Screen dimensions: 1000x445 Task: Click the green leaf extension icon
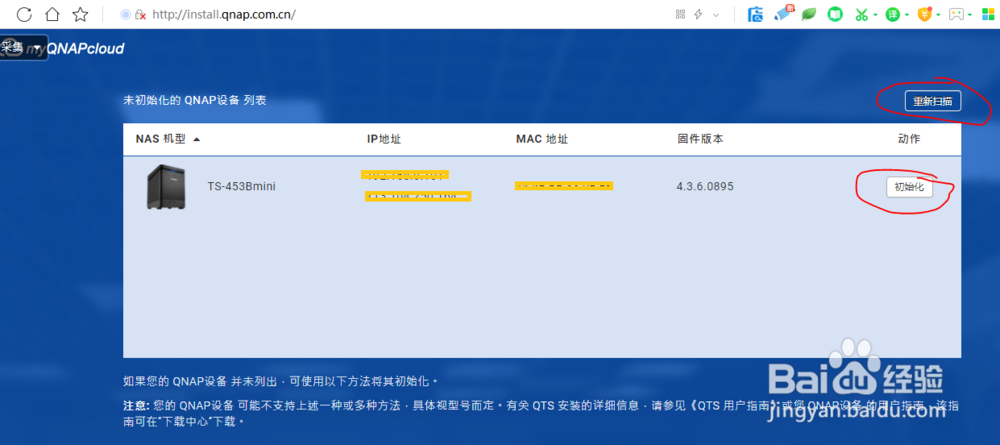[x=809, y=14]
